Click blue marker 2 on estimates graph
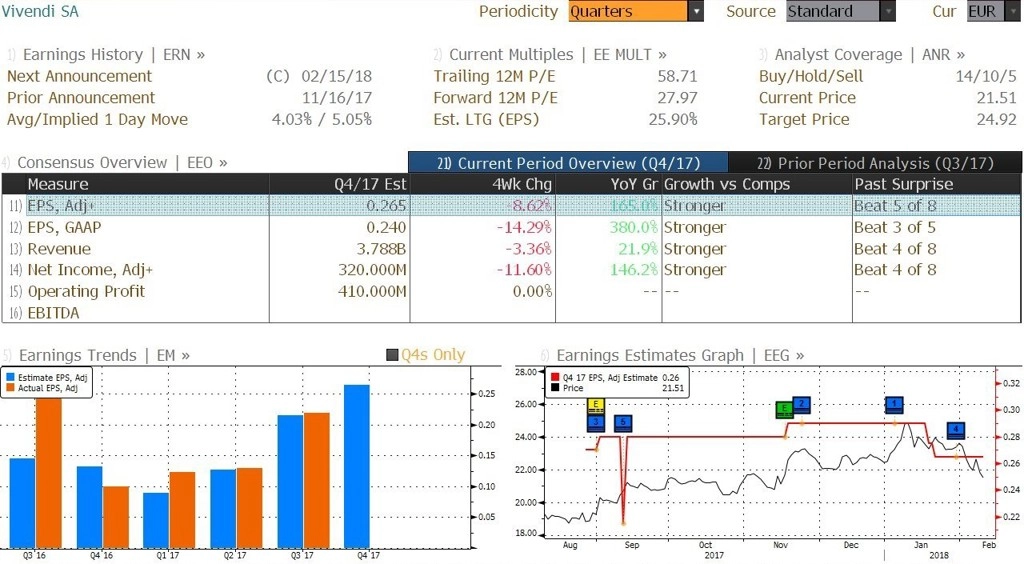The height and width of the screenshot is (564, 1024). [801, 404]
